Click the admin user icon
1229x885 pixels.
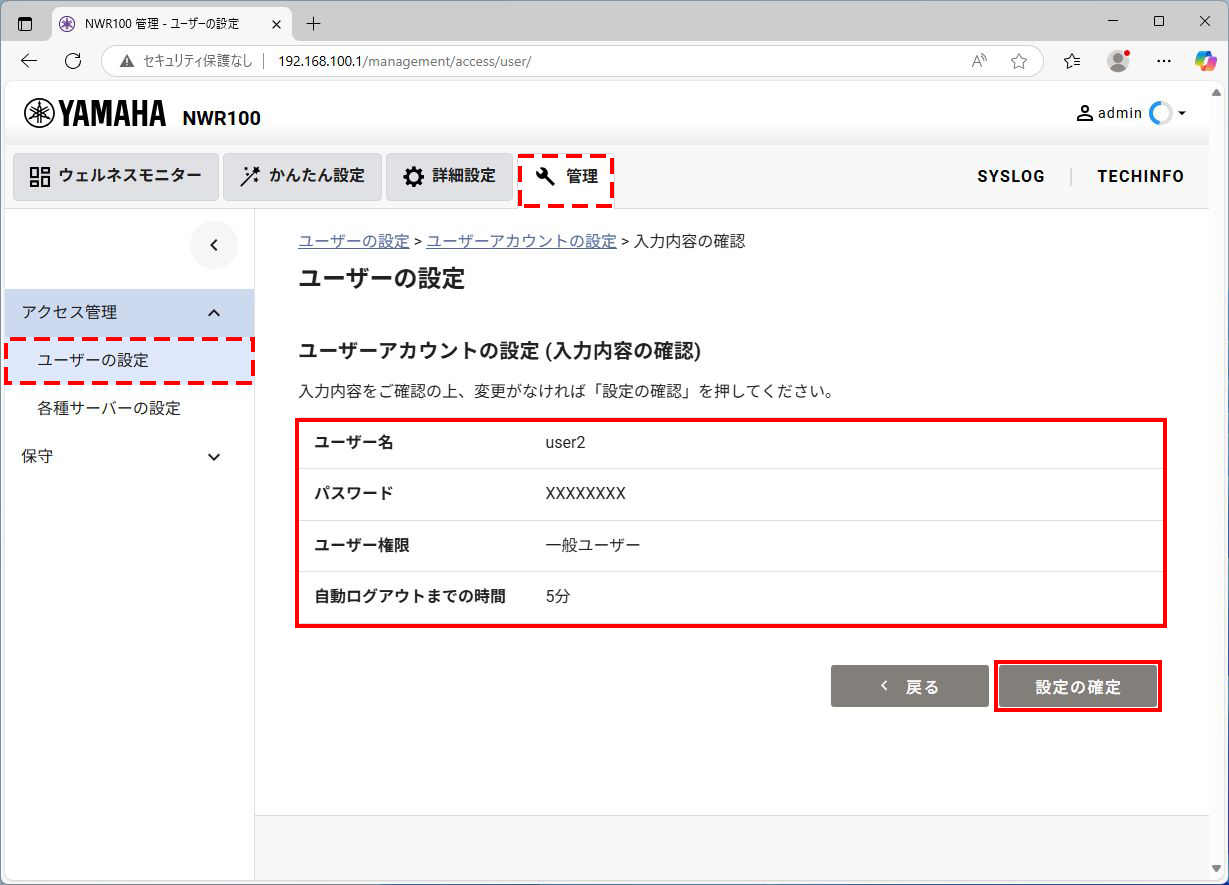click(x=1084, y=113)
